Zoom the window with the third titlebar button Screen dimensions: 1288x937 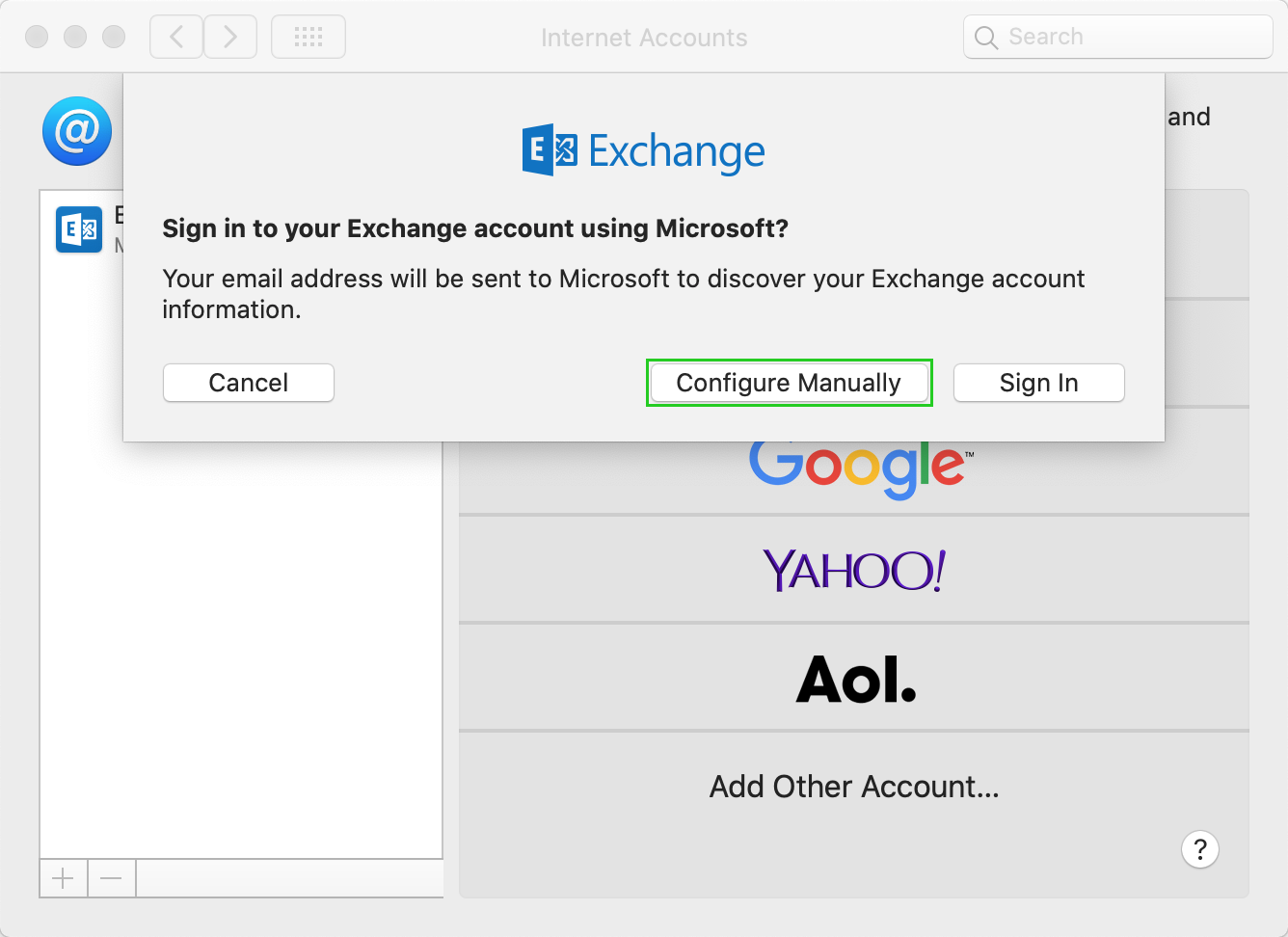(x=114, y=37)
